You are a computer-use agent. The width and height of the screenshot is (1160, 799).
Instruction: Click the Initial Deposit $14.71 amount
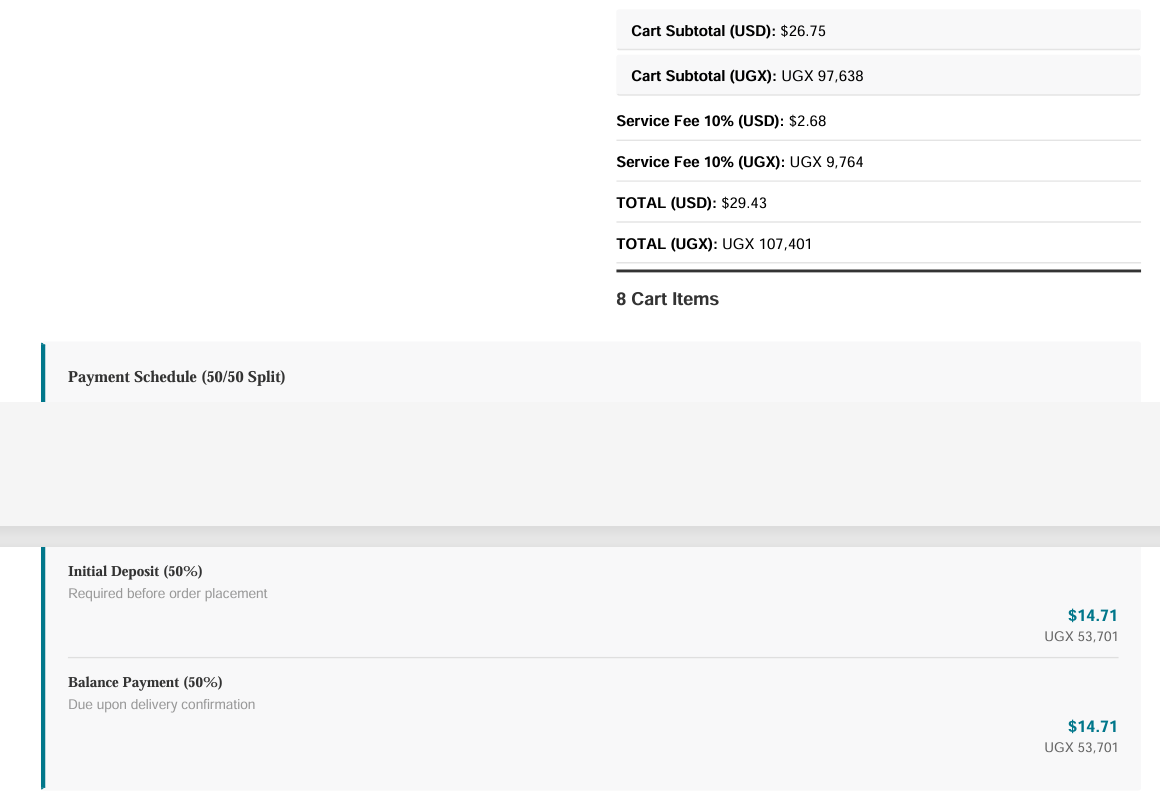coord(1093,616)
